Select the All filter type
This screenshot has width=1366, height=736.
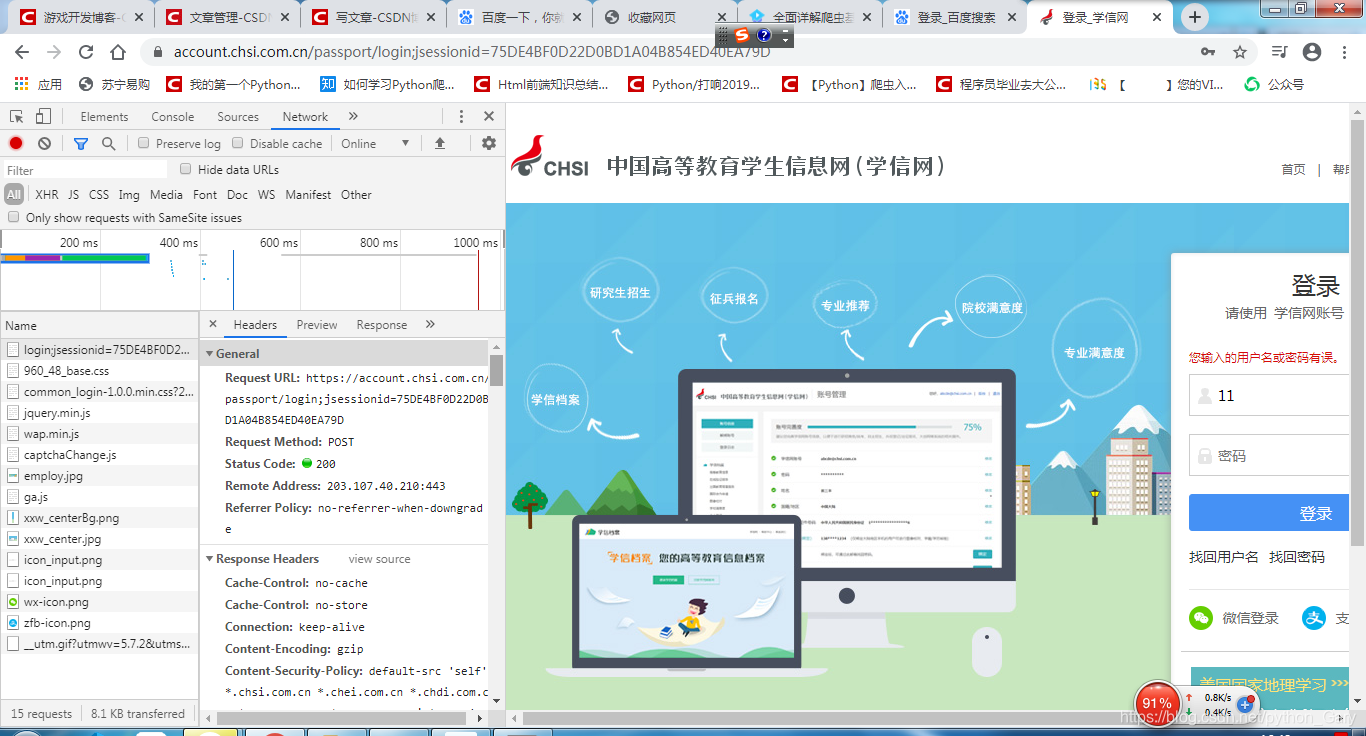point(14,195)
